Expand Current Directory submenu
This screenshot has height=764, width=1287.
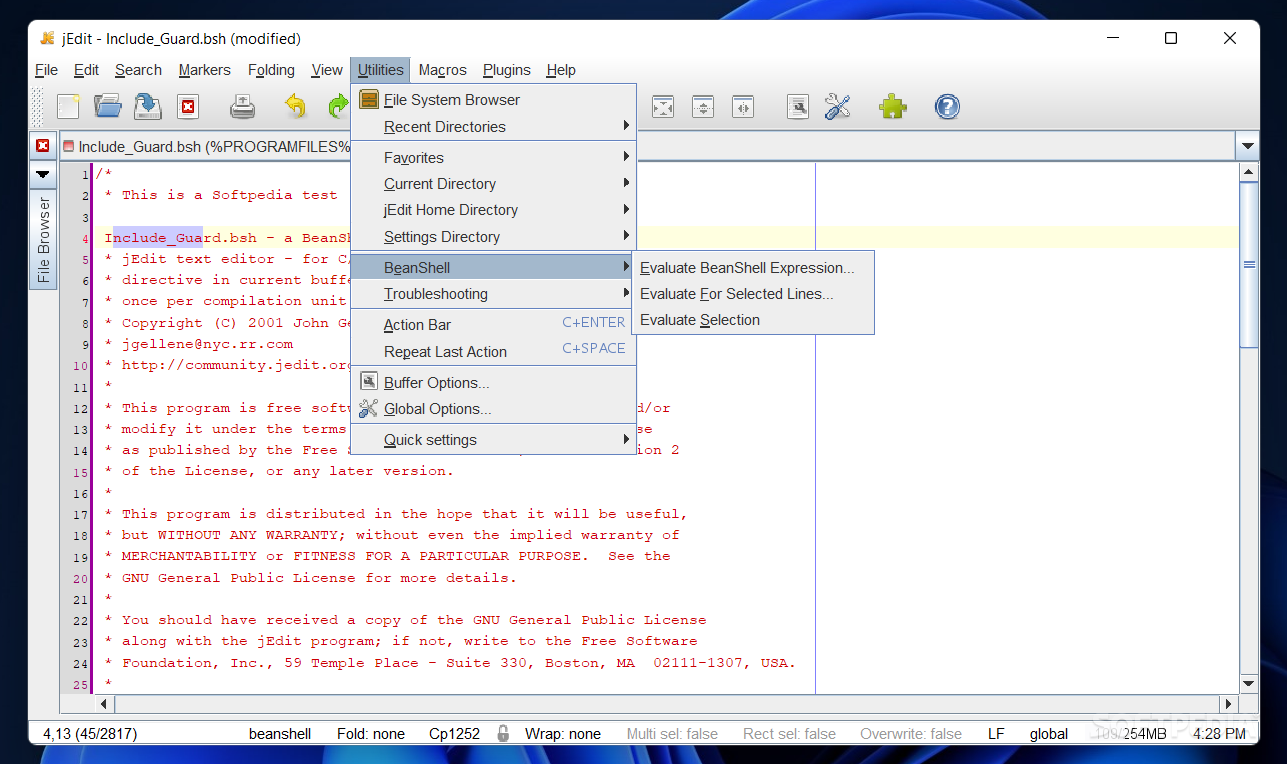[493, 184]
